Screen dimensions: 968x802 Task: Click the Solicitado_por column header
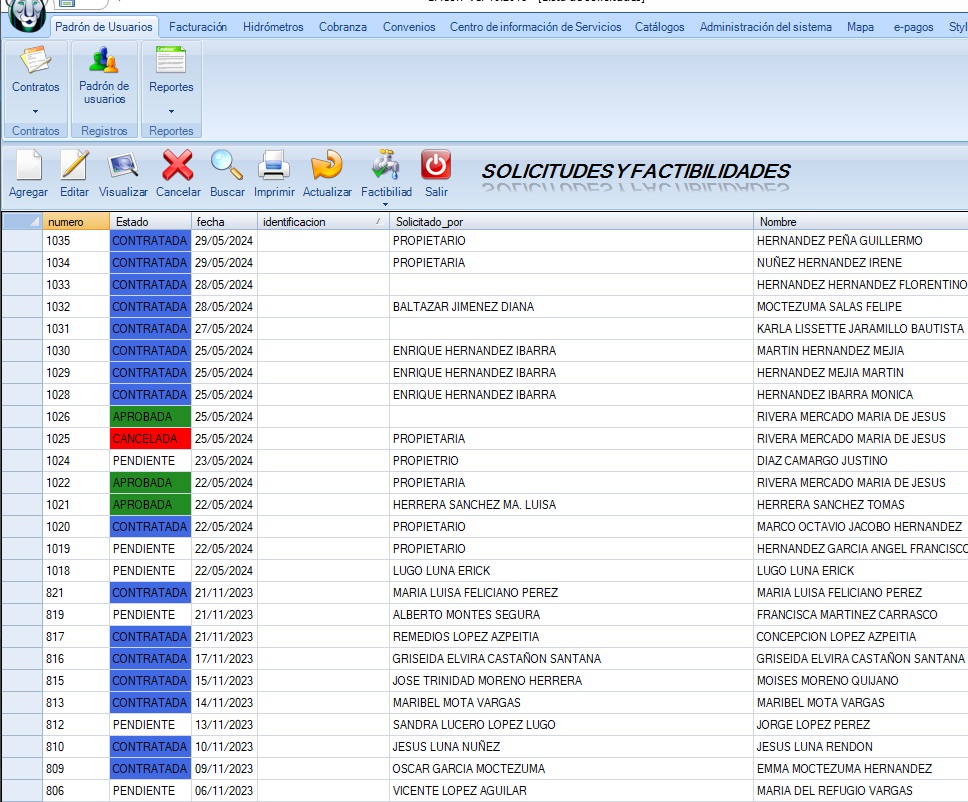pos(570,222)
